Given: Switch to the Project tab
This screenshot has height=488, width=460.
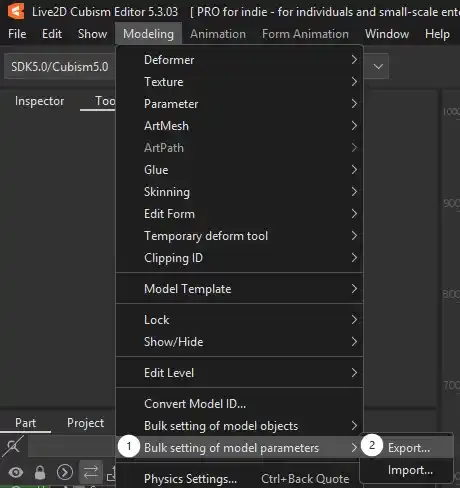Looking at the screenshot, I should [86, 423].
